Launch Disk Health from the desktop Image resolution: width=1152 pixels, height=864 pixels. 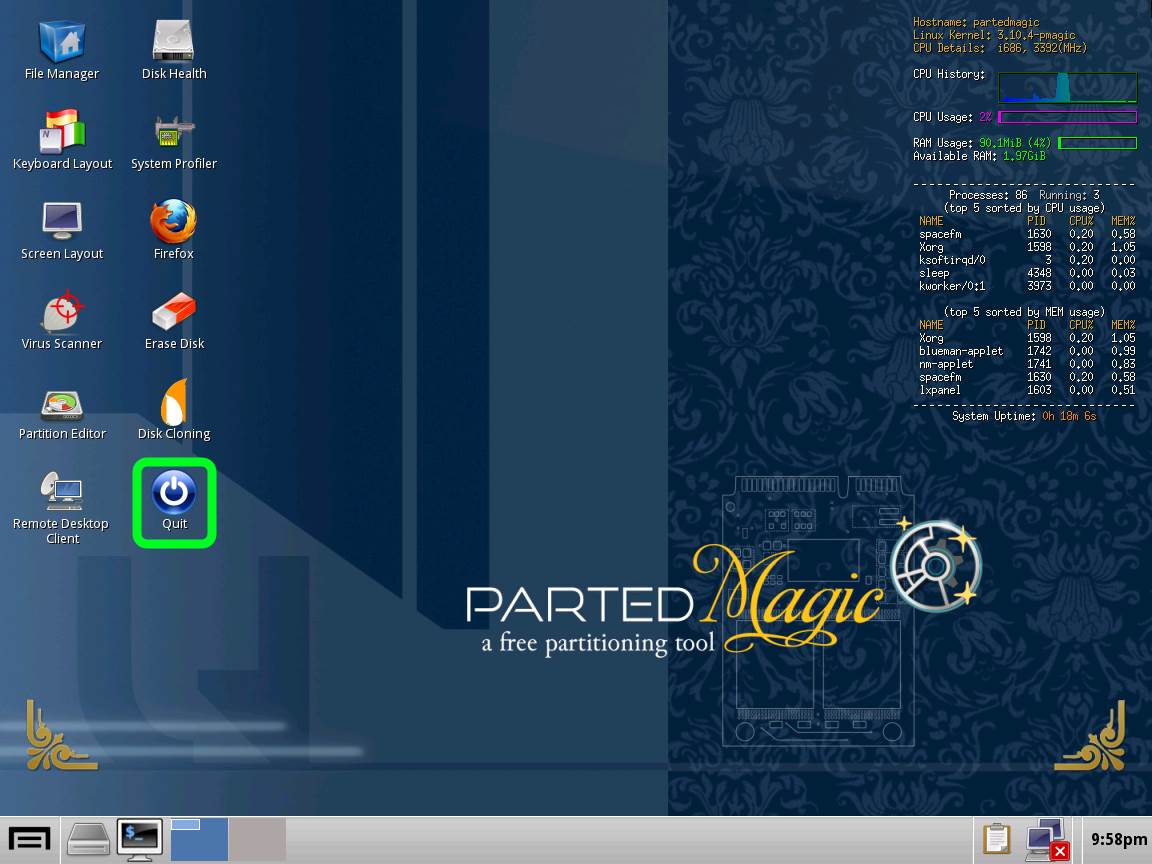[x=173, y=51]
